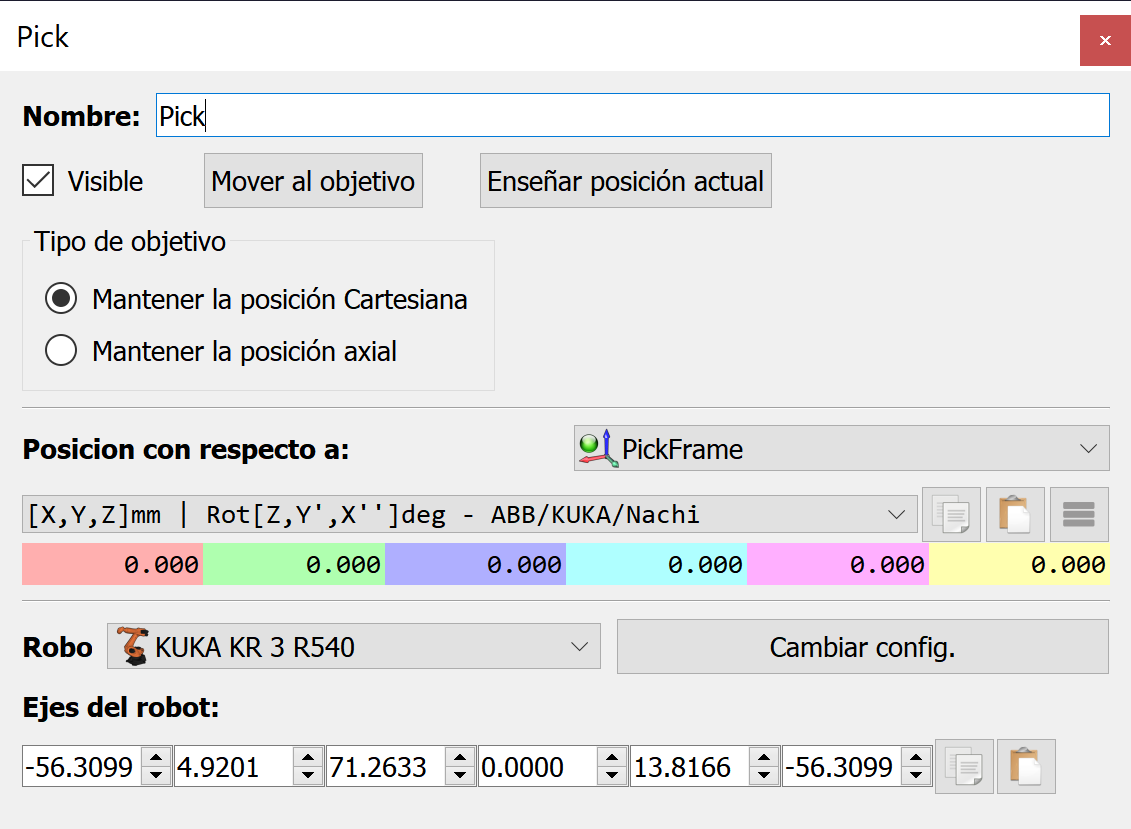This screenshot has height=829, width=1131.
Task: Click the Nombre text field
Action: pyautogui.click(x=632, y=116)
